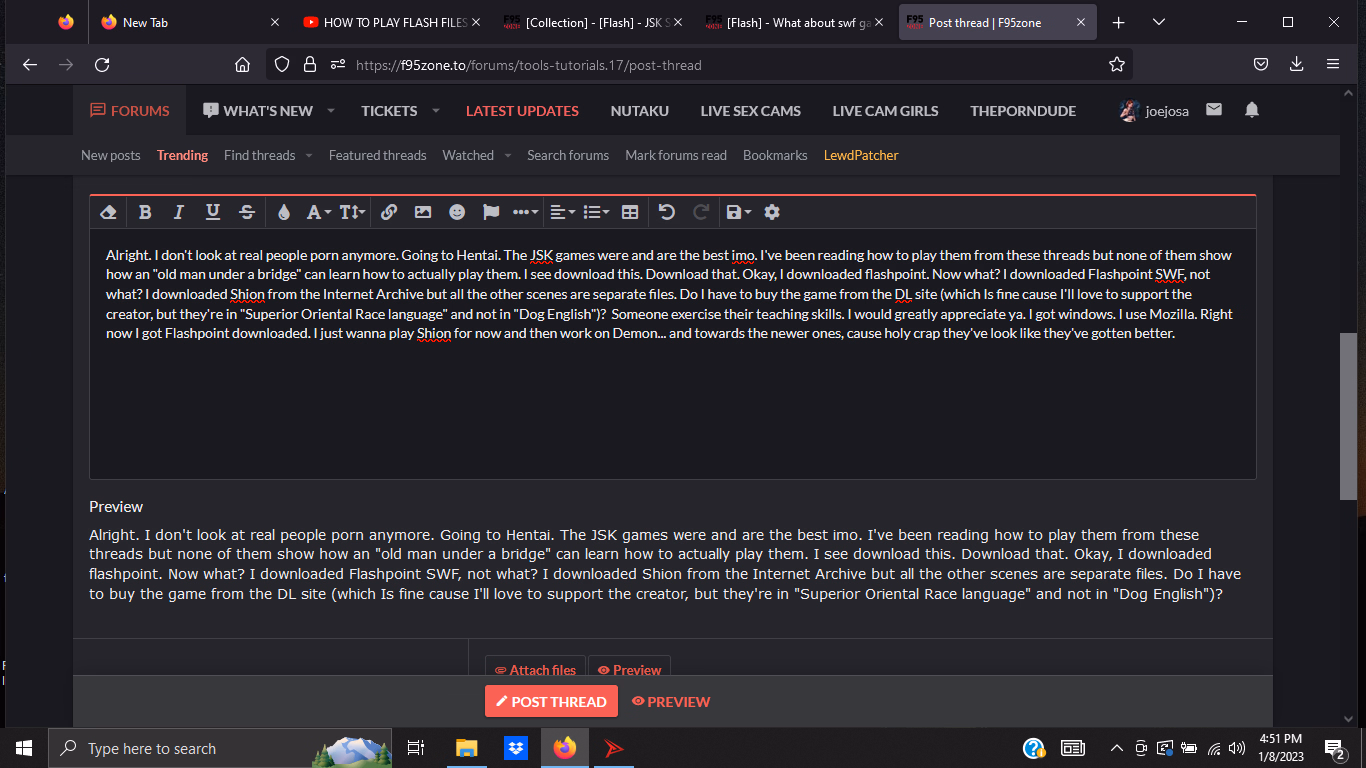Viewport: 1366px width, 768px height.
Task: Click the insert table icon
Action: [630, 212]
